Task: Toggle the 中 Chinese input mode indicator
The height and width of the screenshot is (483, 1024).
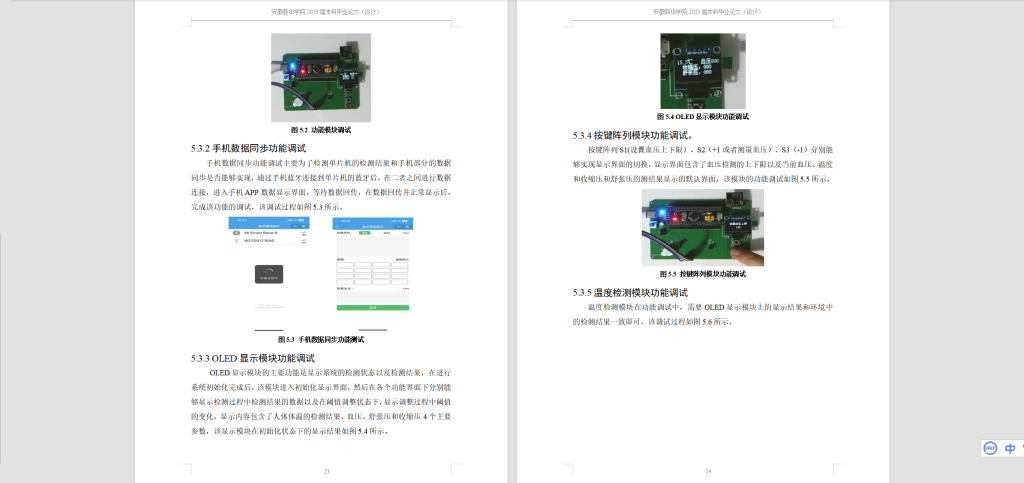Action: tap(1010, 448)
